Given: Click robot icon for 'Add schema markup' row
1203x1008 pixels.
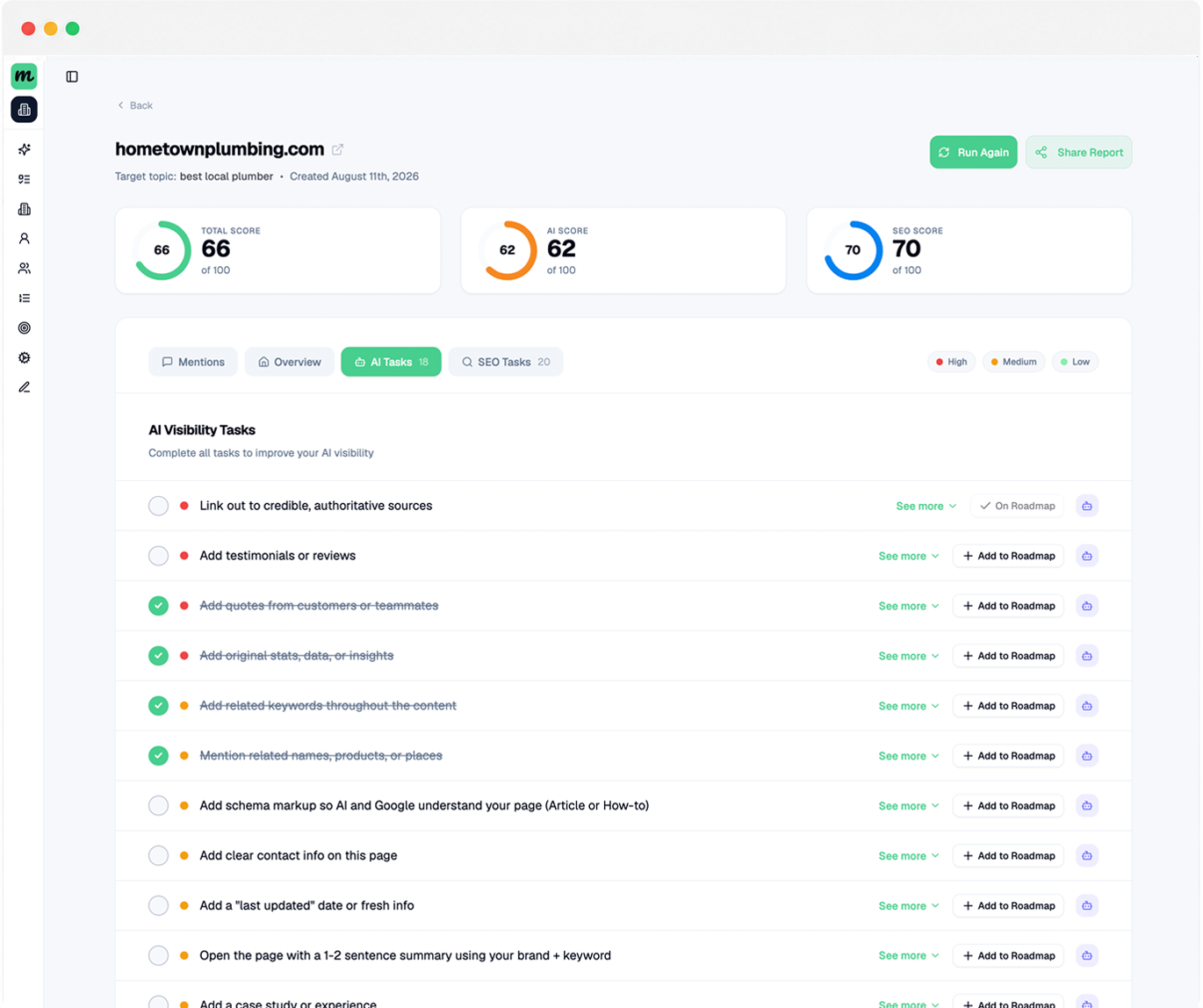Looking at the screenshot, I should [1087, 806].
